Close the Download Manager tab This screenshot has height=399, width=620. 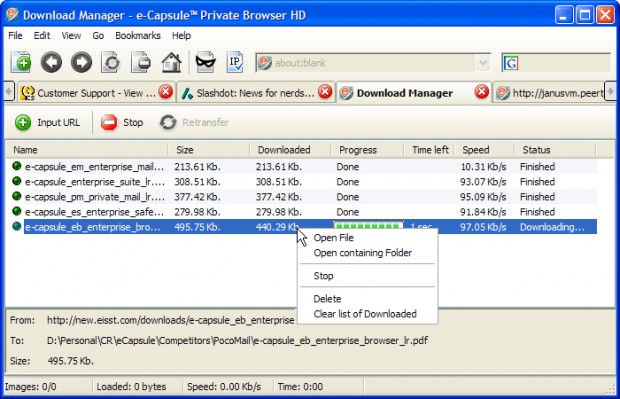(482, 92)
